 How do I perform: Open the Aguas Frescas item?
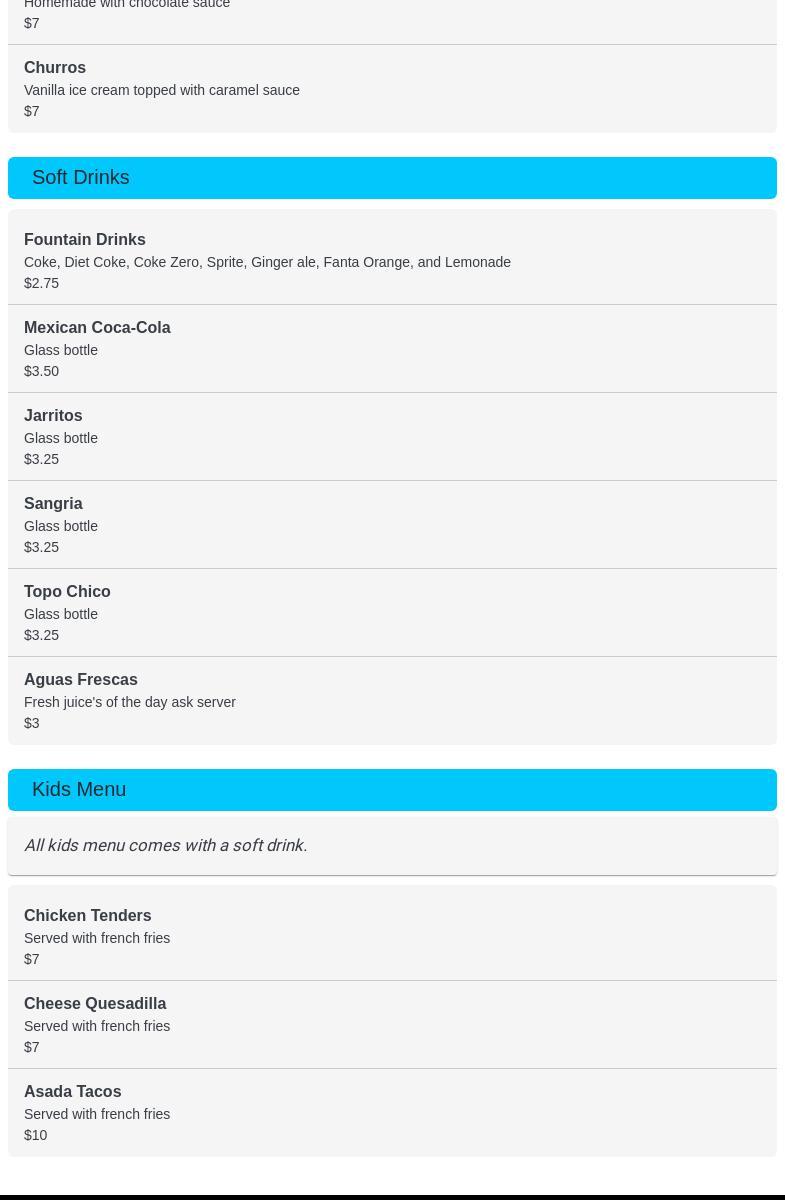click(x=81, y=680)
